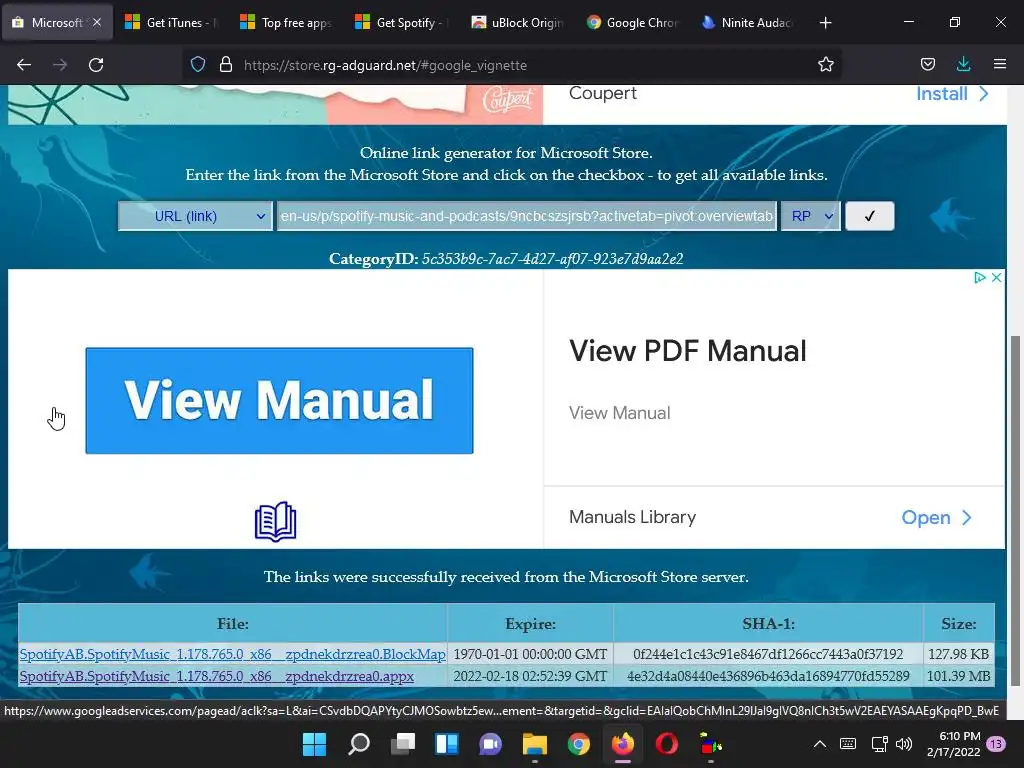Click the blue book manuals icon
The width and height of the screenshot is (1024, 768).
tap(276, 521)
